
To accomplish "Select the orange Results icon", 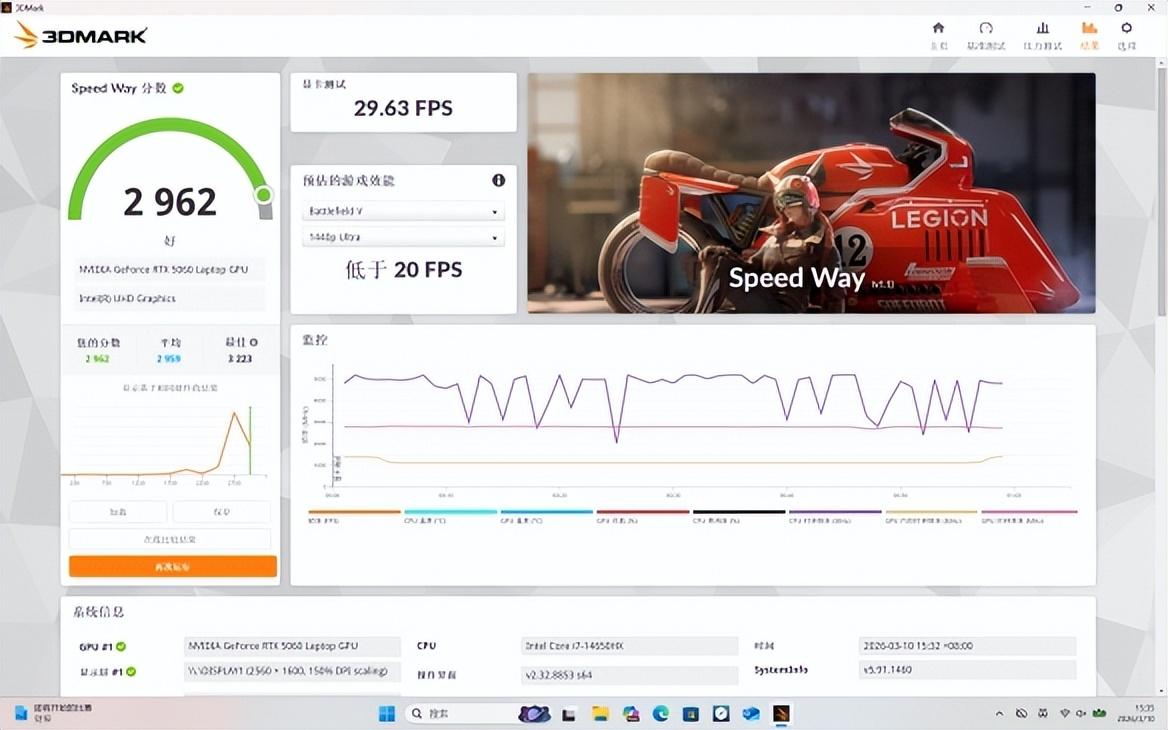I will coord(1089,34).
